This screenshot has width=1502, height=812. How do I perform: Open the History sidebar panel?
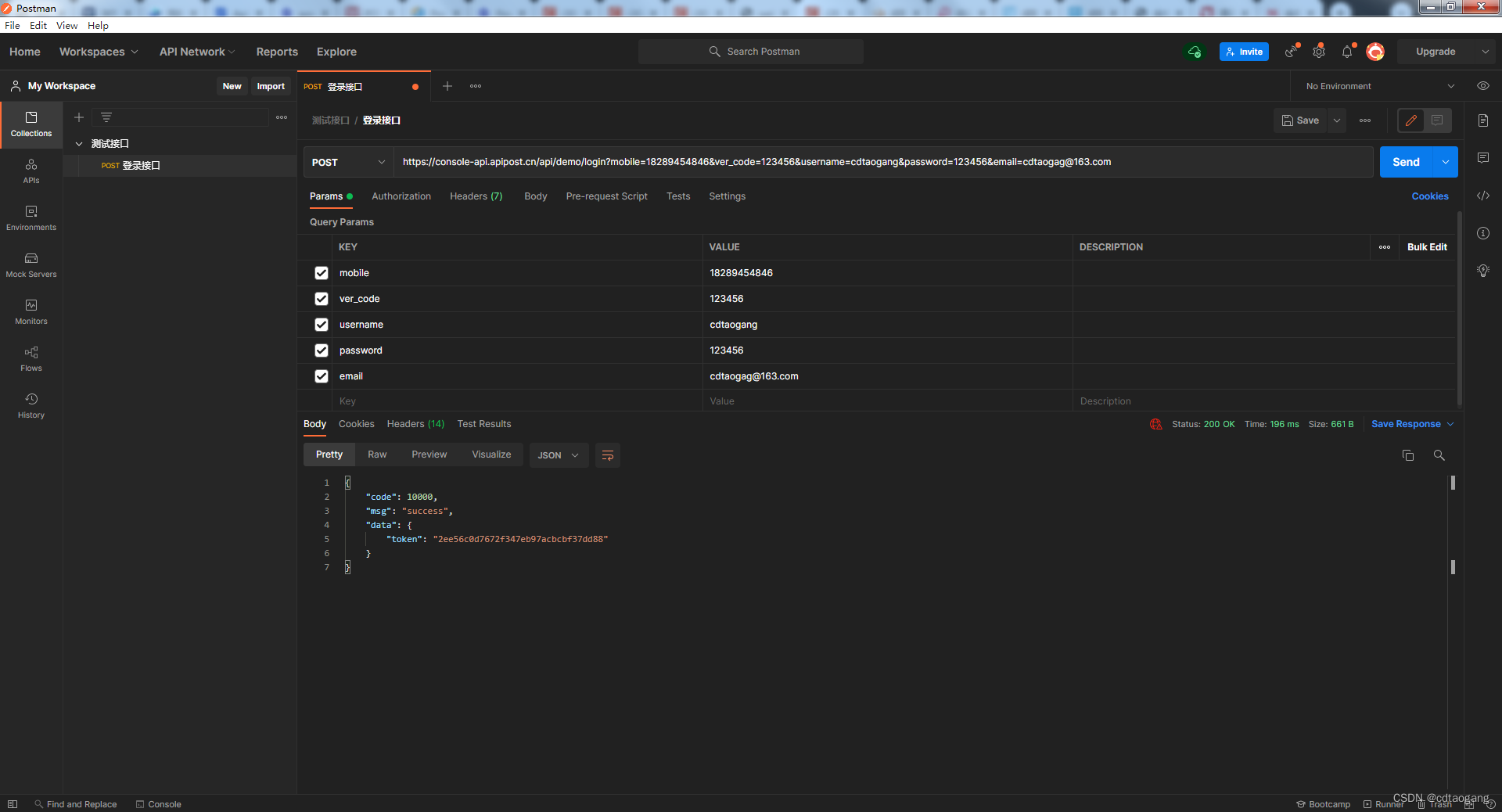[x=31, y=406]
